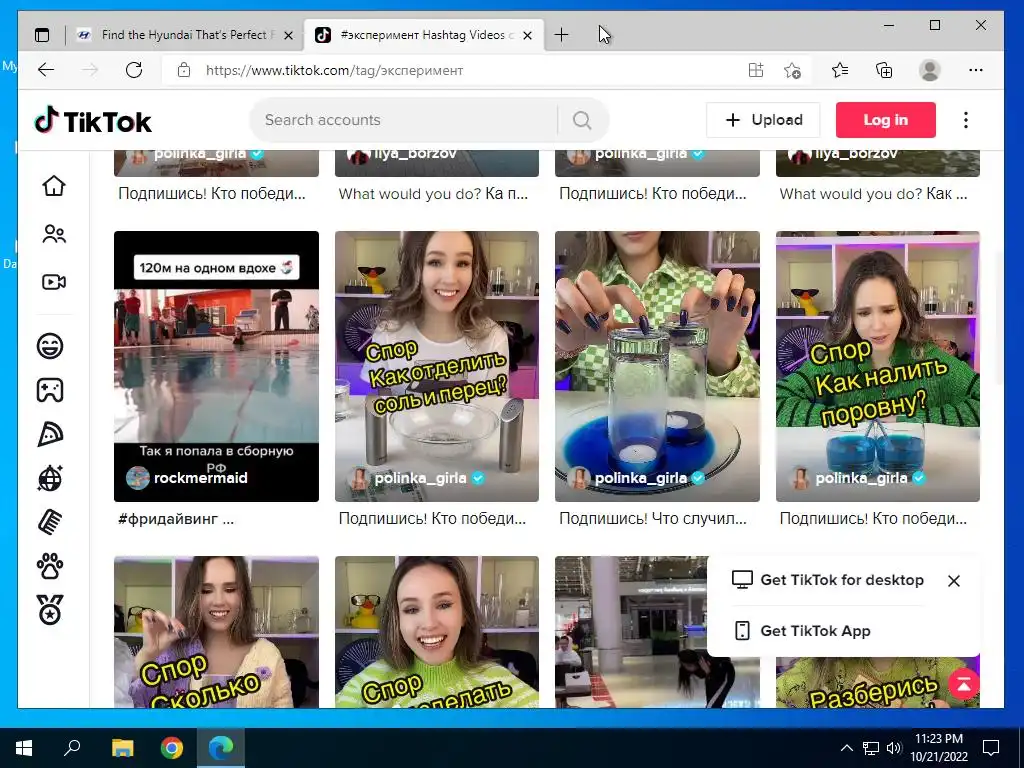Select the food pizza slice category icon
The height and width of the screenshot is (768, 1024).
coord(50,434)
